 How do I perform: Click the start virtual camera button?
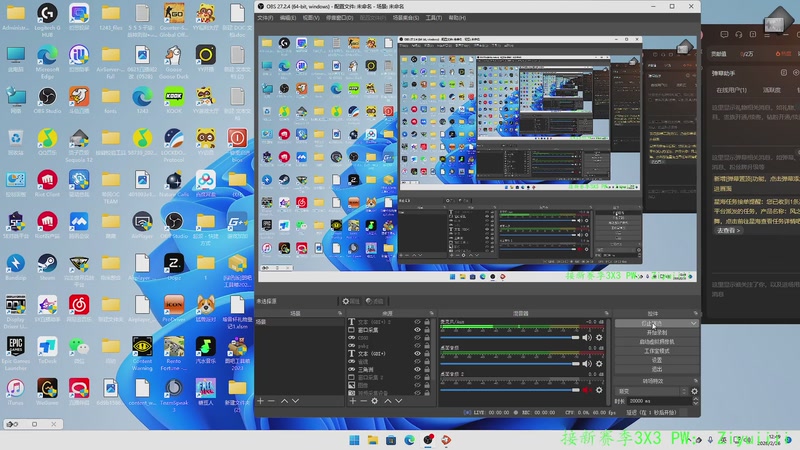[657, 342]
